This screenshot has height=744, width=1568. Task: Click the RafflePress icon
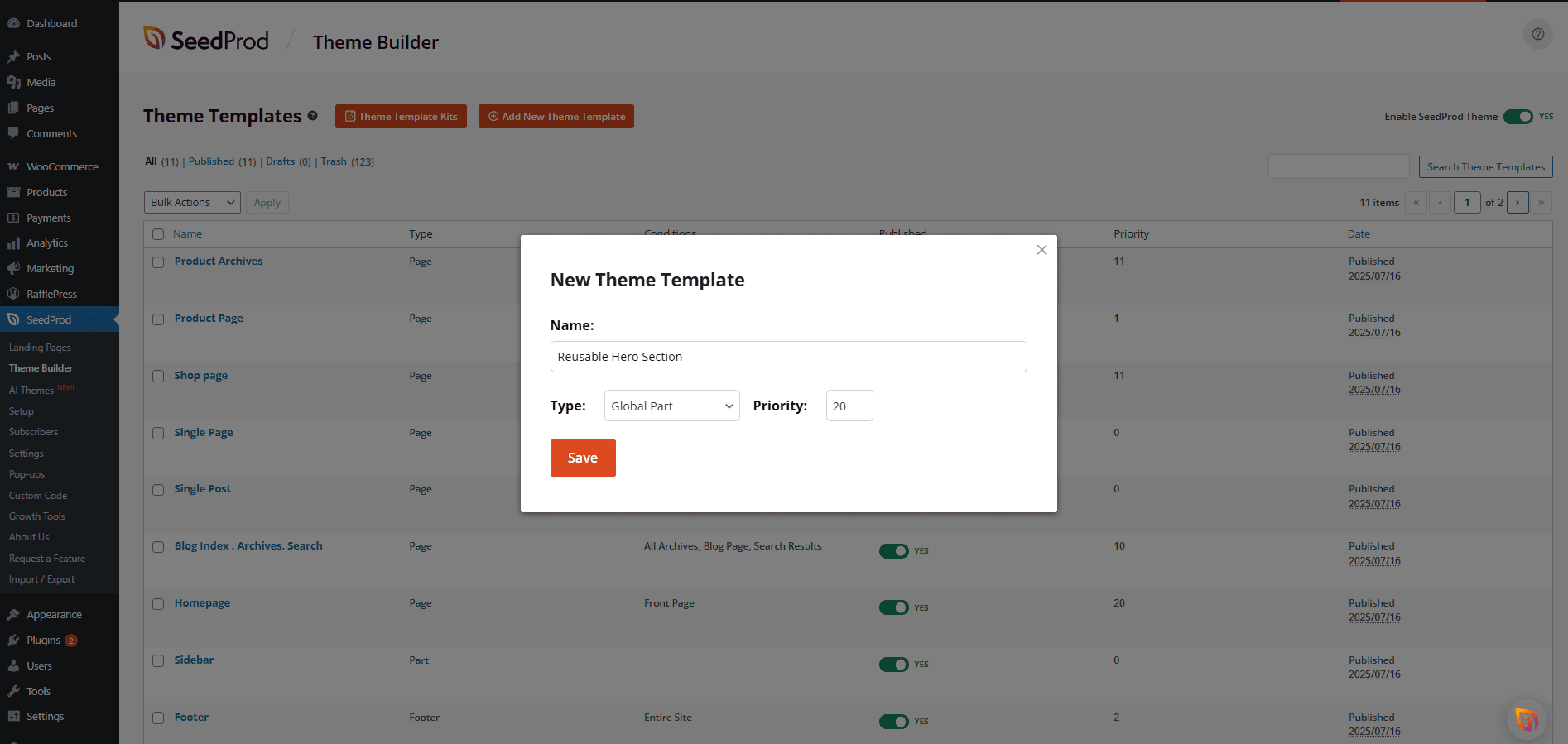pos(13,294)
